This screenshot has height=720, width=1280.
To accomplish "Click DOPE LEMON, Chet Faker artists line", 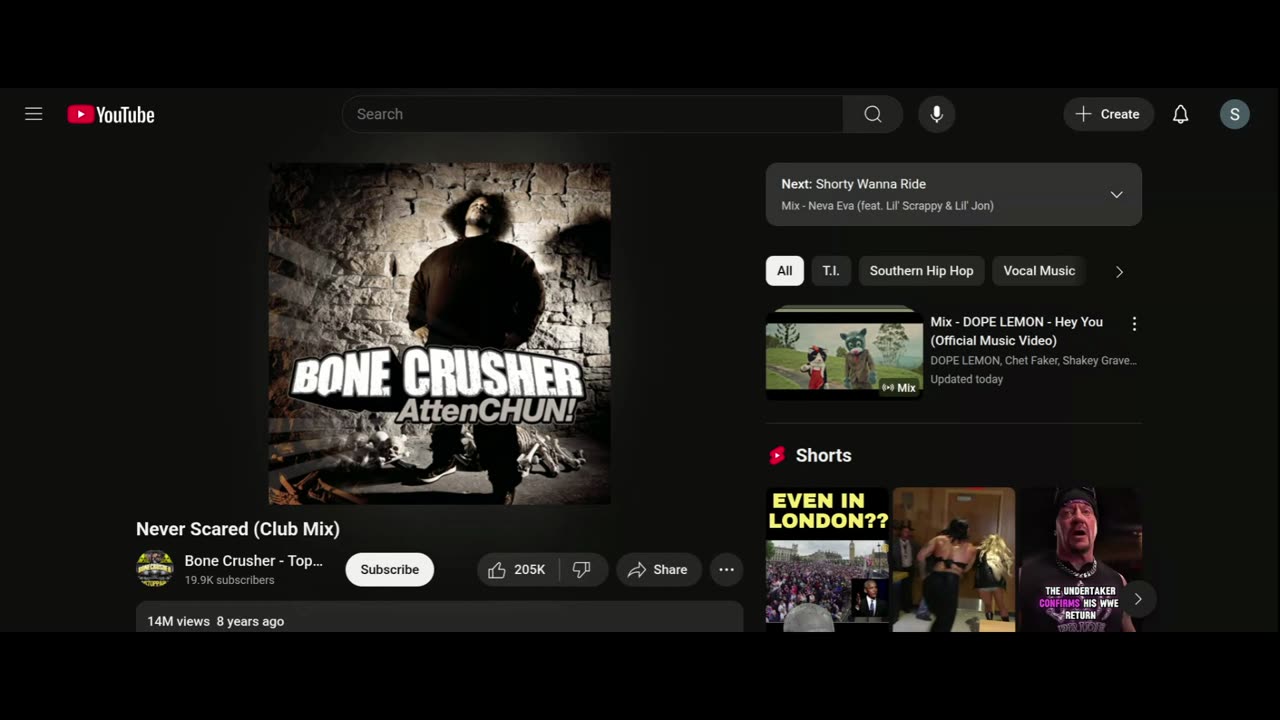I will click(x=1034, y=360).
